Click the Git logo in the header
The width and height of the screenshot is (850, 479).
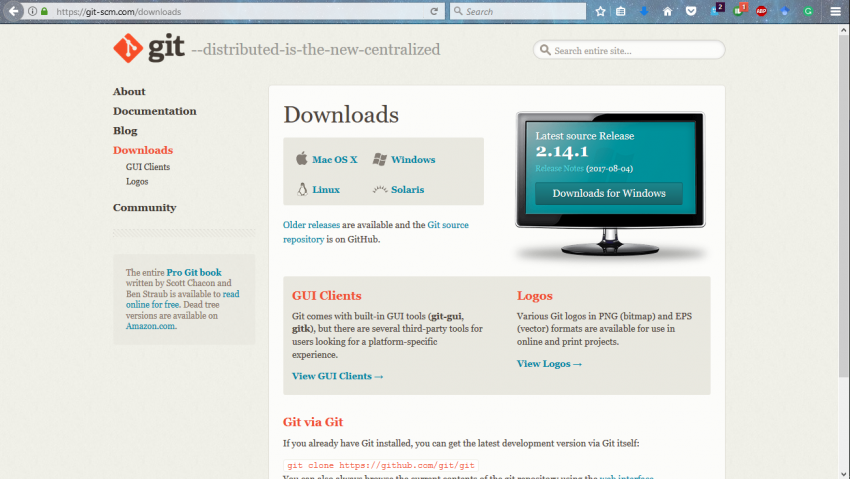click(x=149, y=49)
